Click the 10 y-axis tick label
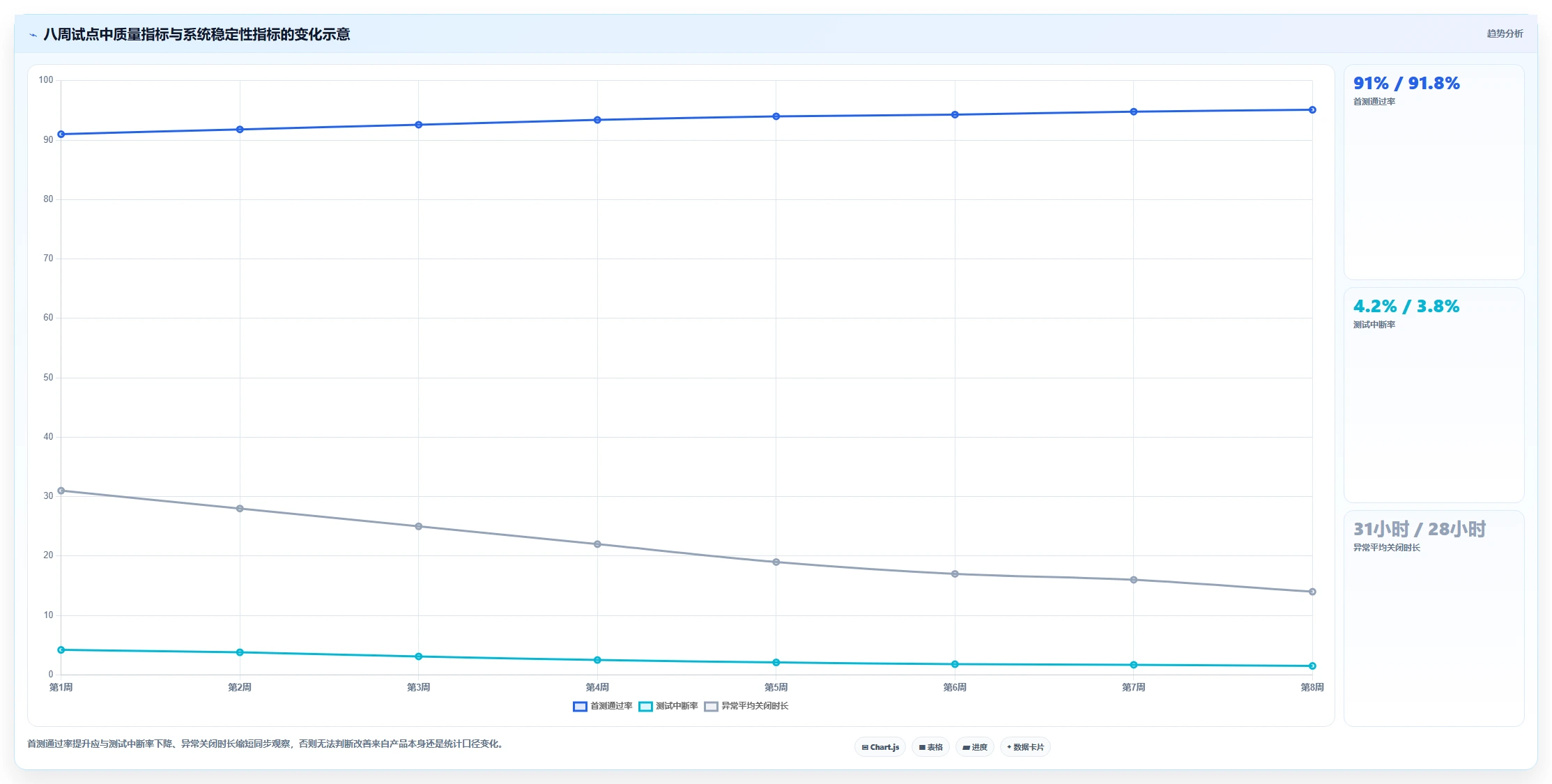1552x784 pixels. 48,615
